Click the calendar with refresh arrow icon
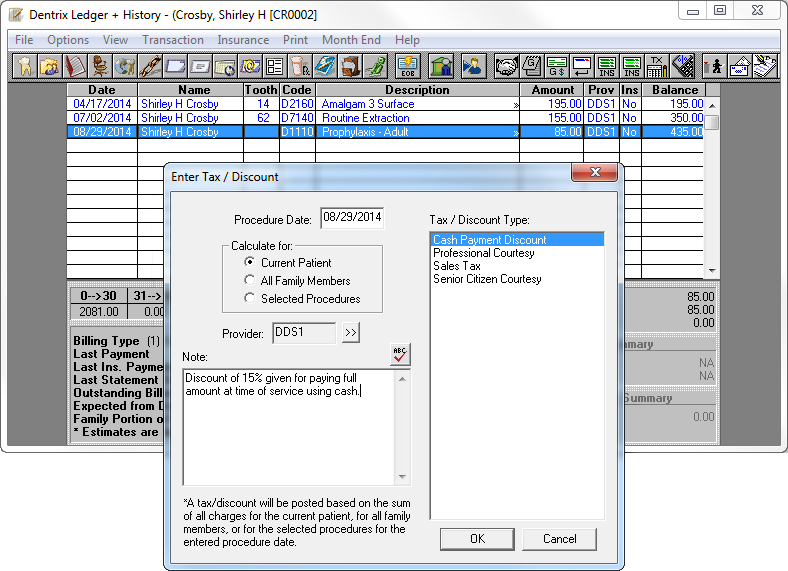The width and height of the screenshot is (788, 571). (x=225, y=66)
